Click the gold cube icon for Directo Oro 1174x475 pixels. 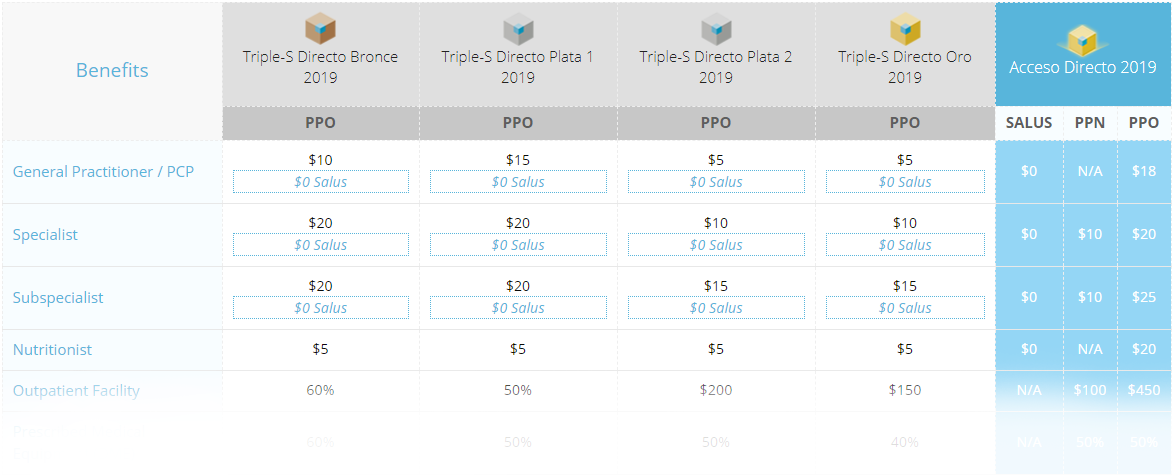point(904,29)
